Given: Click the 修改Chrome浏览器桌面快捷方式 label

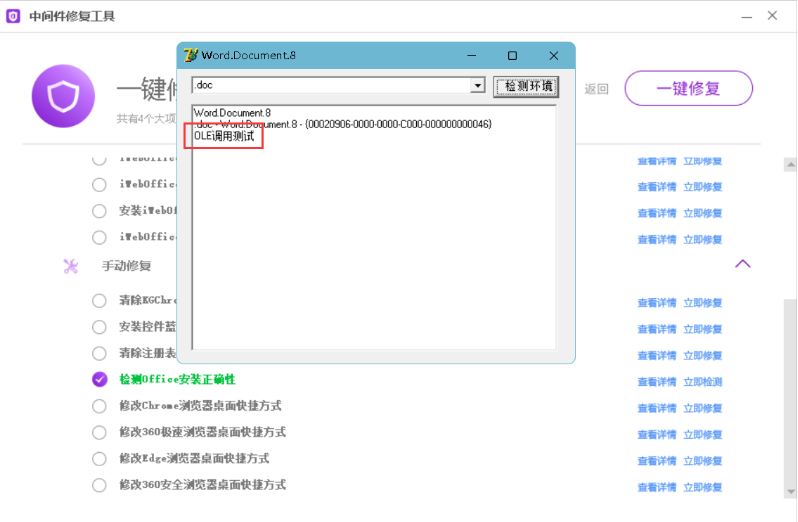Looking at the screenshot, I should (200, 406).
